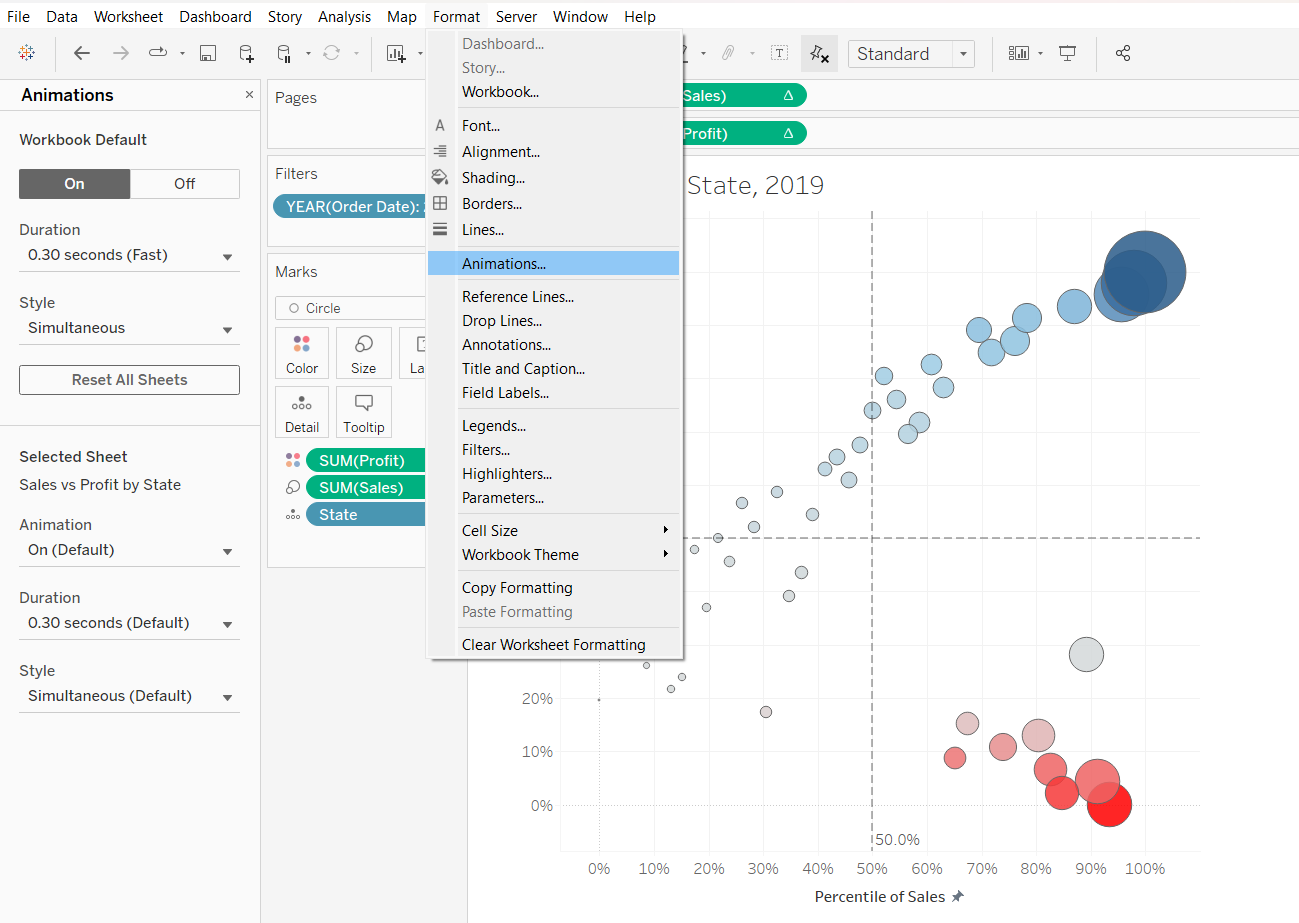Click Reset All Sheets button
Screen dimensions: 1299x923
point(129,380)
